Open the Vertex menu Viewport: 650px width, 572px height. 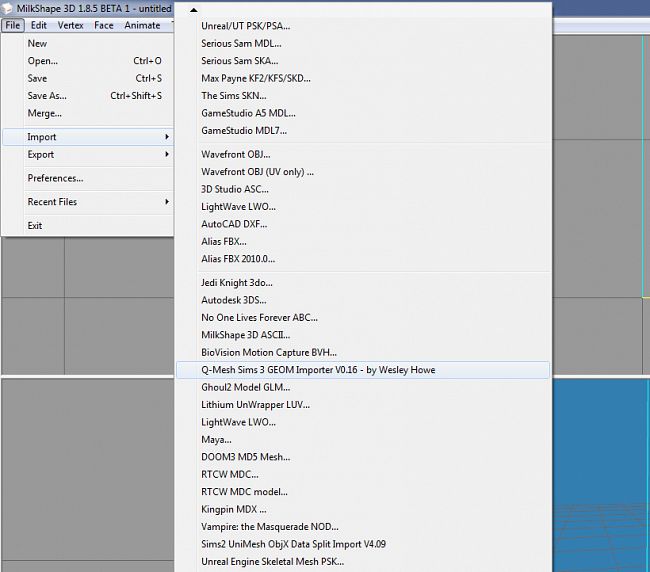(x=70, y=25)
